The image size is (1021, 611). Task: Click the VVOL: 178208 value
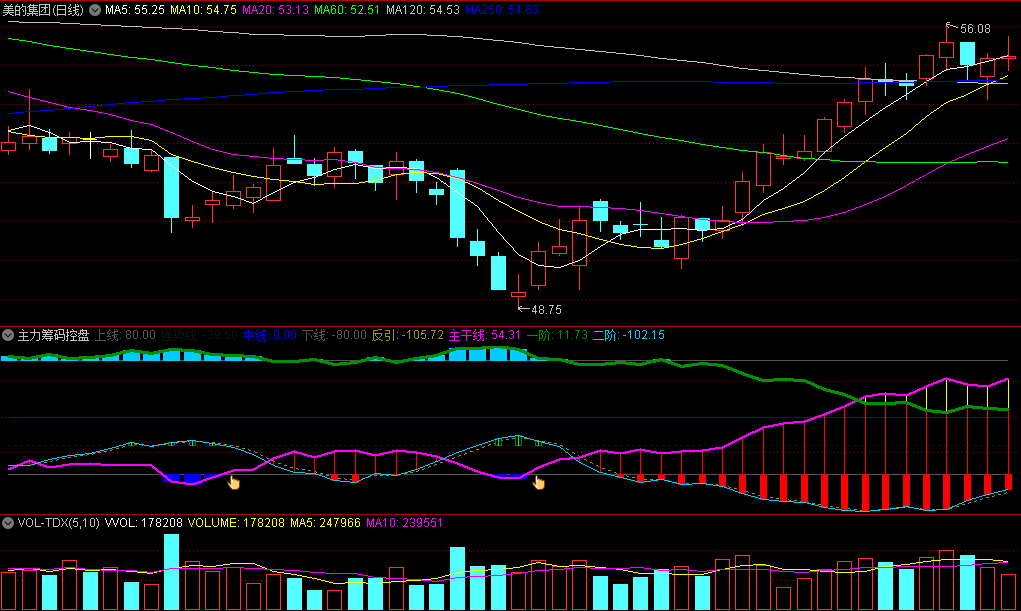144,522
